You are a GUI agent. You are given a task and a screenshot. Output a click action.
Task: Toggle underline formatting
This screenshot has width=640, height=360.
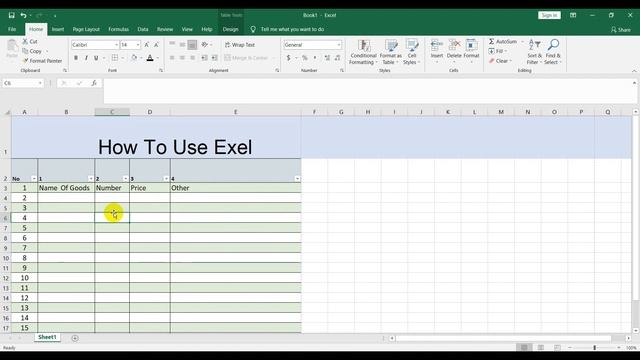(x=96, y=58)
